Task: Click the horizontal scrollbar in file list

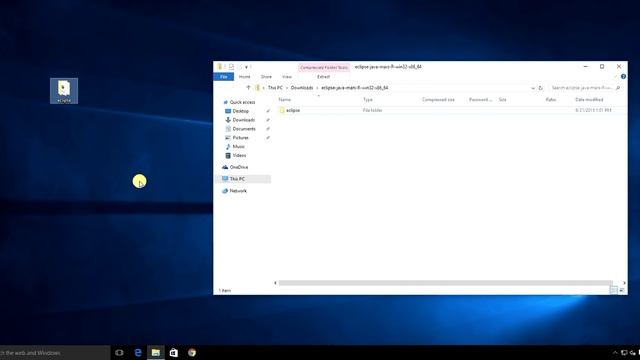Action: click(x=445, y=283)
